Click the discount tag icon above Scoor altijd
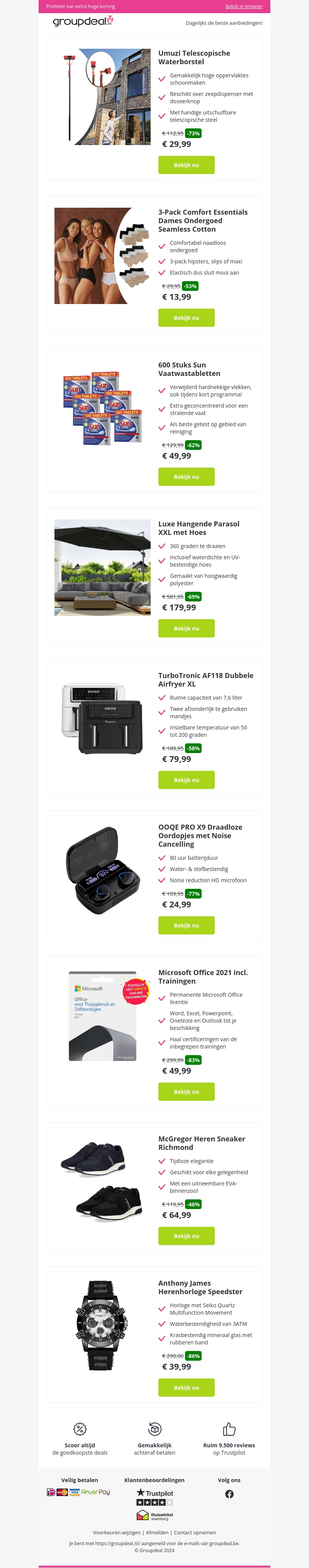 click(80, 1429)
